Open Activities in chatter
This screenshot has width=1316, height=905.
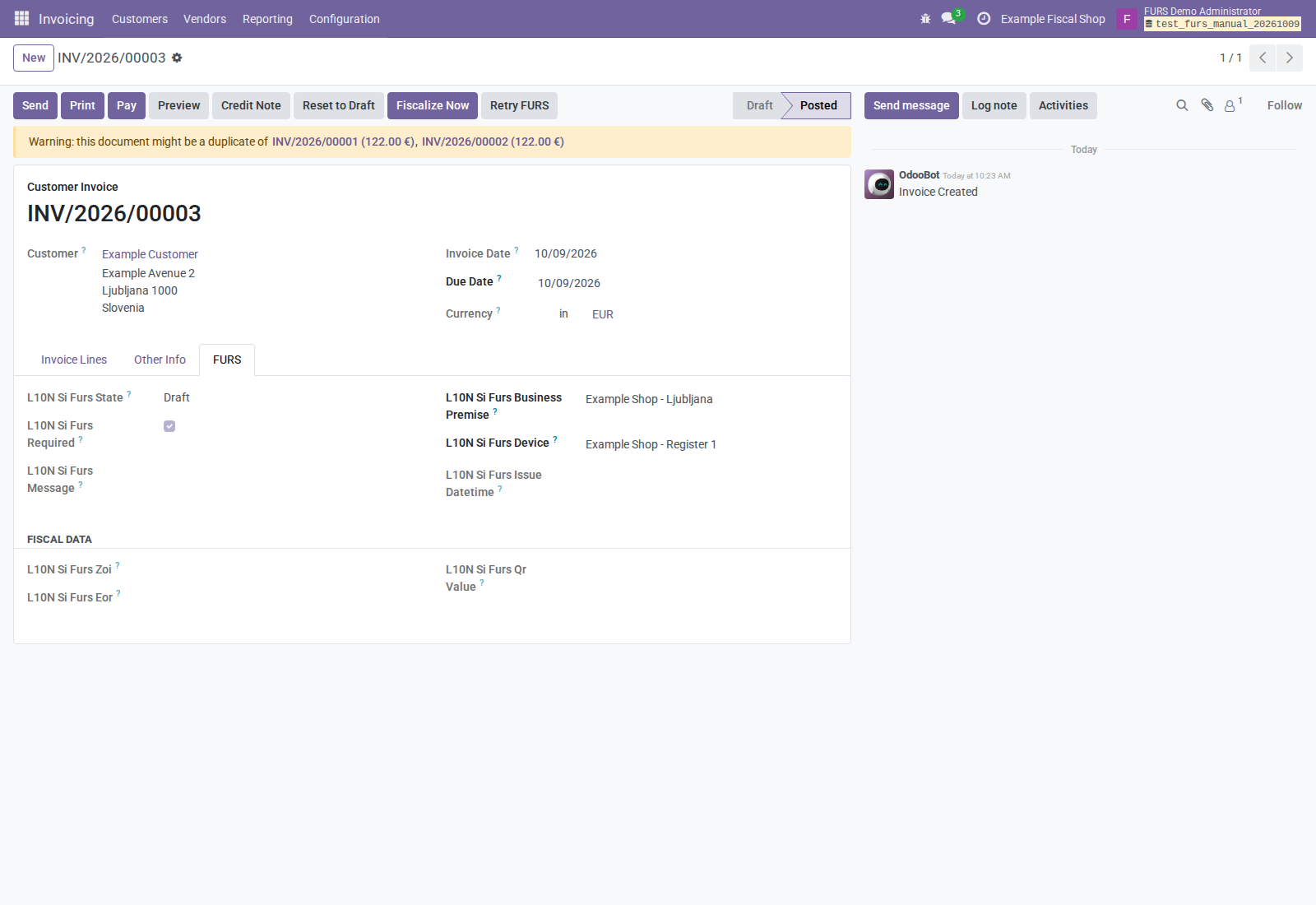click(1063, 105)
